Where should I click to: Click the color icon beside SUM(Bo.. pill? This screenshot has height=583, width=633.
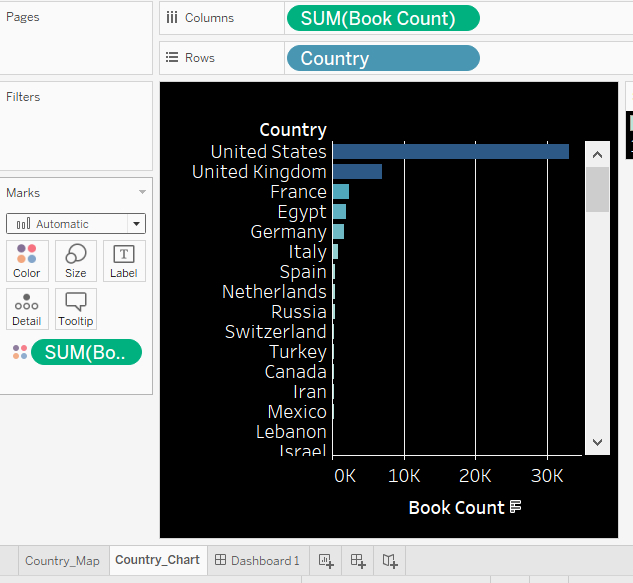[20, 352]
